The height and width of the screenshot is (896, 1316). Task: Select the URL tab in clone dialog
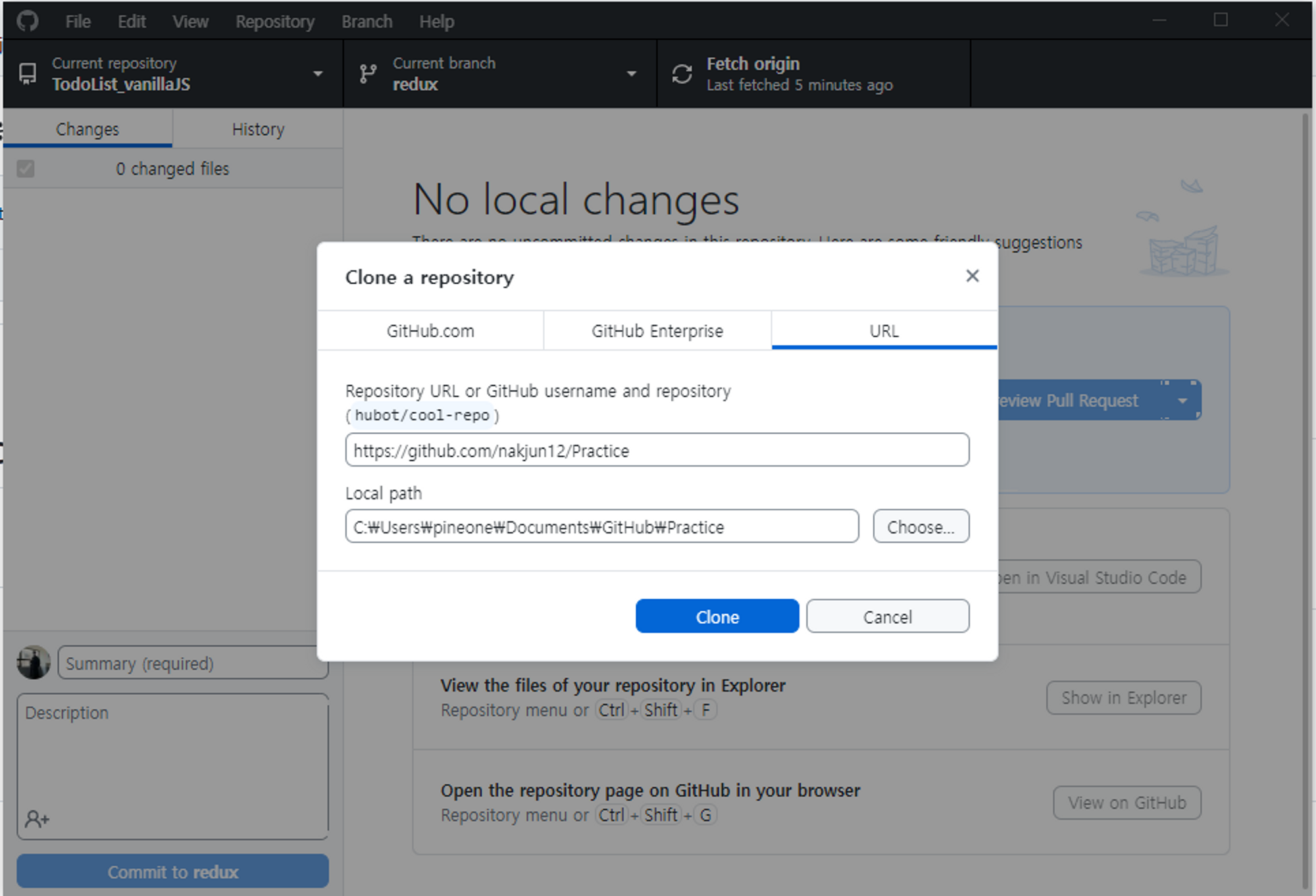[884, 331]
